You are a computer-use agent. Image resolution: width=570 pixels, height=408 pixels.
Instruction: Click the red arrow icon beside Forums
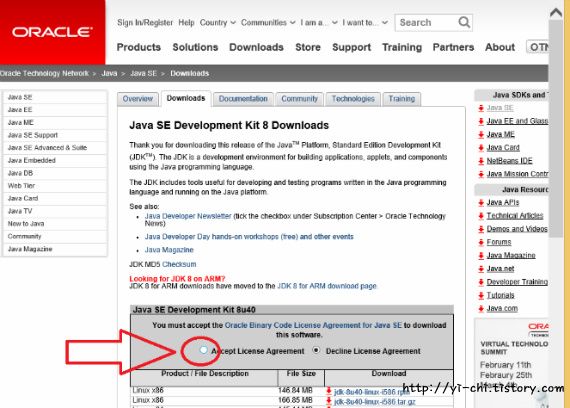(481, 242)
